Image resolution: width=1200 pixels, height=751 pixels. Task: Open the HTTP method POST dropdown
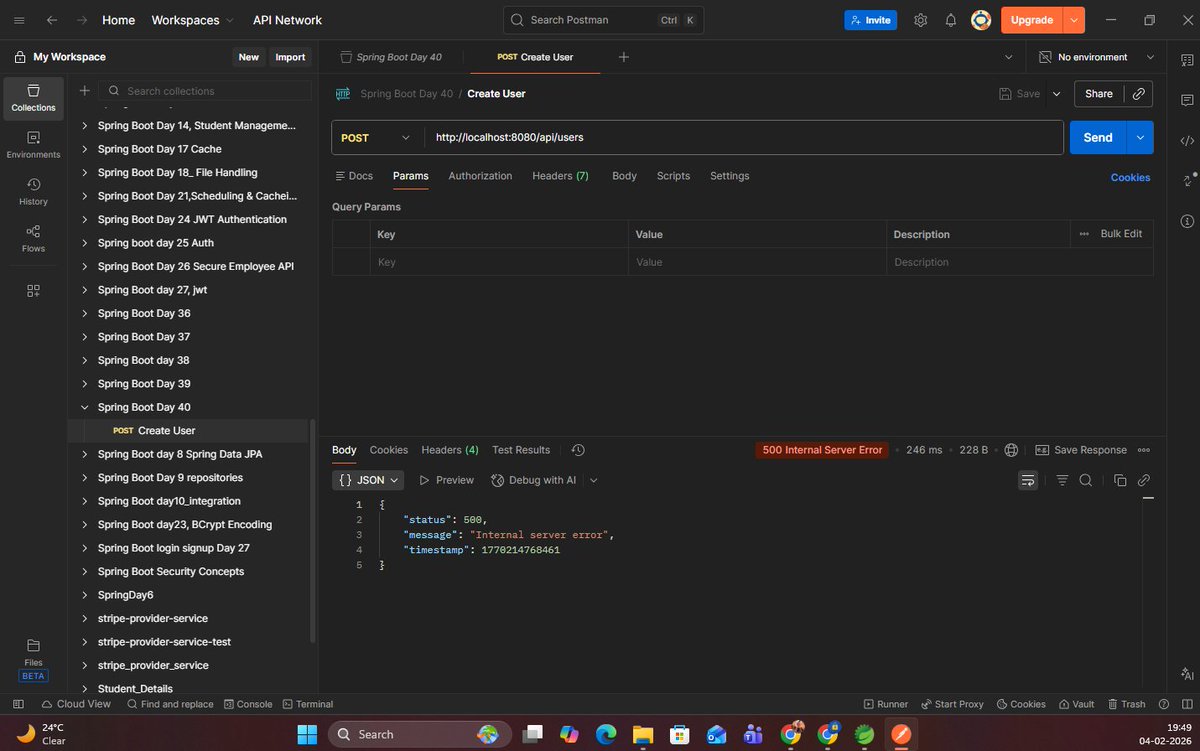(x=377, y=138)
